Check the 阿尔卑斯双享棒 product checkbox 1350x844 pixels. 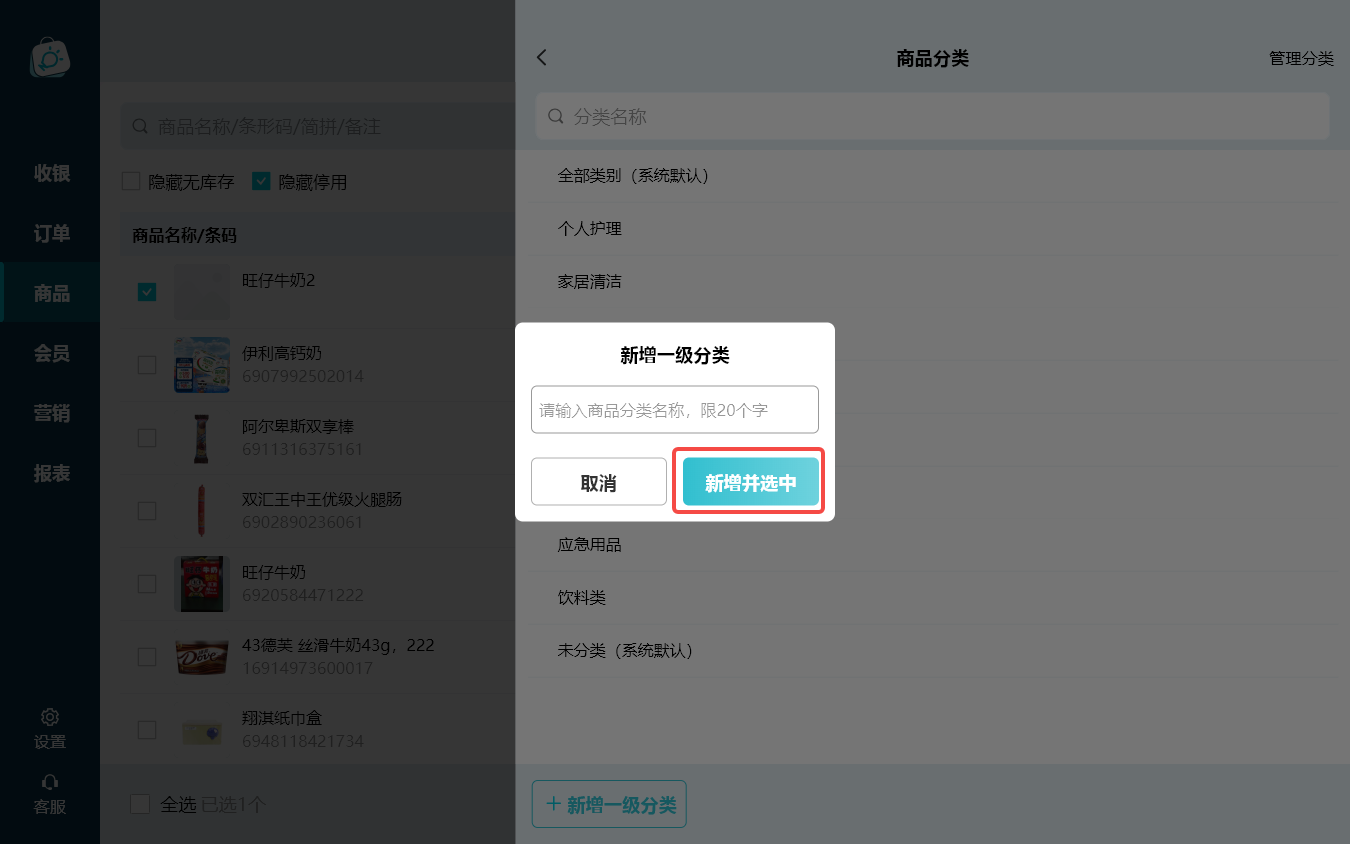click(x=147, y=438)
